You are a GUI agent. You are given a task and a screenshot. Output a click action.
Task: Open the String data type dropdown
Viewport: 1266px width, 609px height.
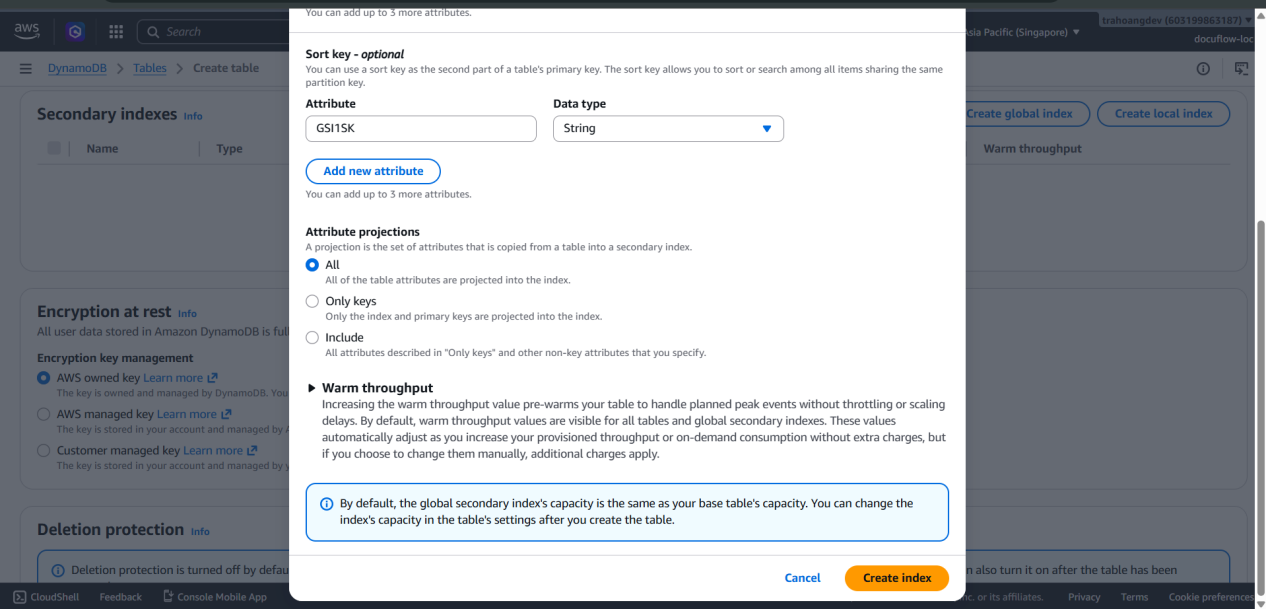point(668,129)
